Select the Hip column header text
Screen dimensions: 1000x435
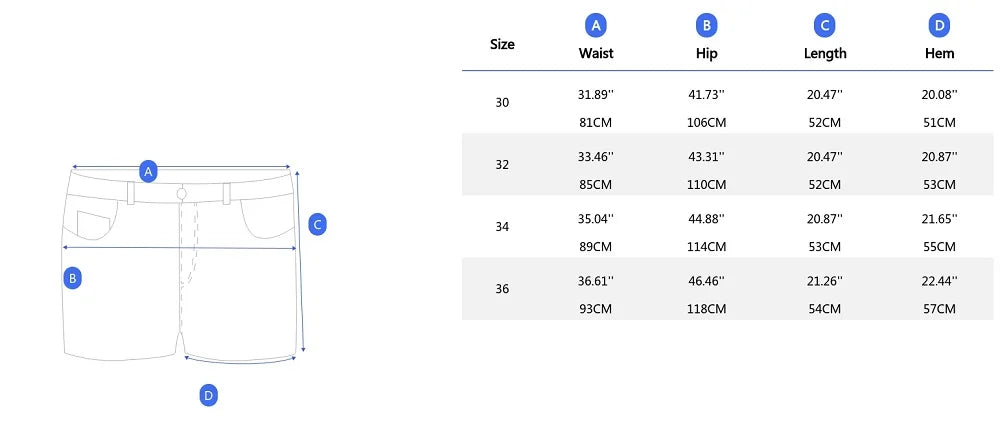707,53
